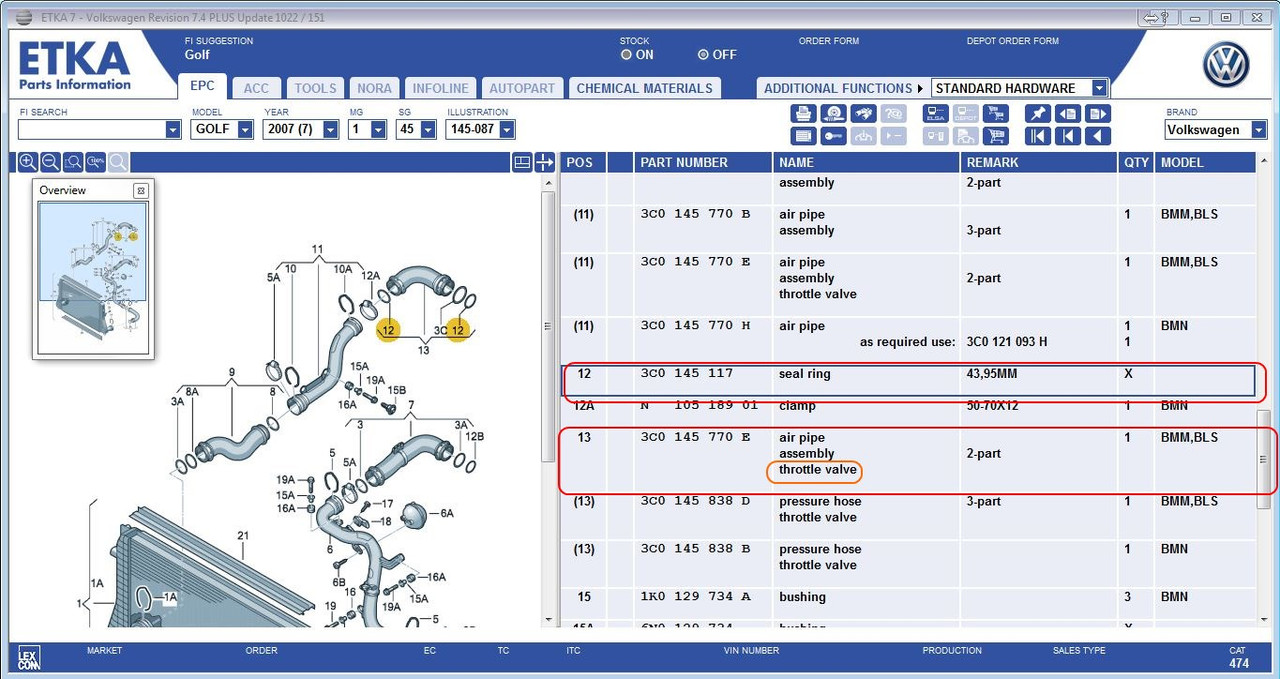This screenshot has height=679, width=1280.
Task: Click the plain back arrow button
Action: click(x=1099, y=136)
